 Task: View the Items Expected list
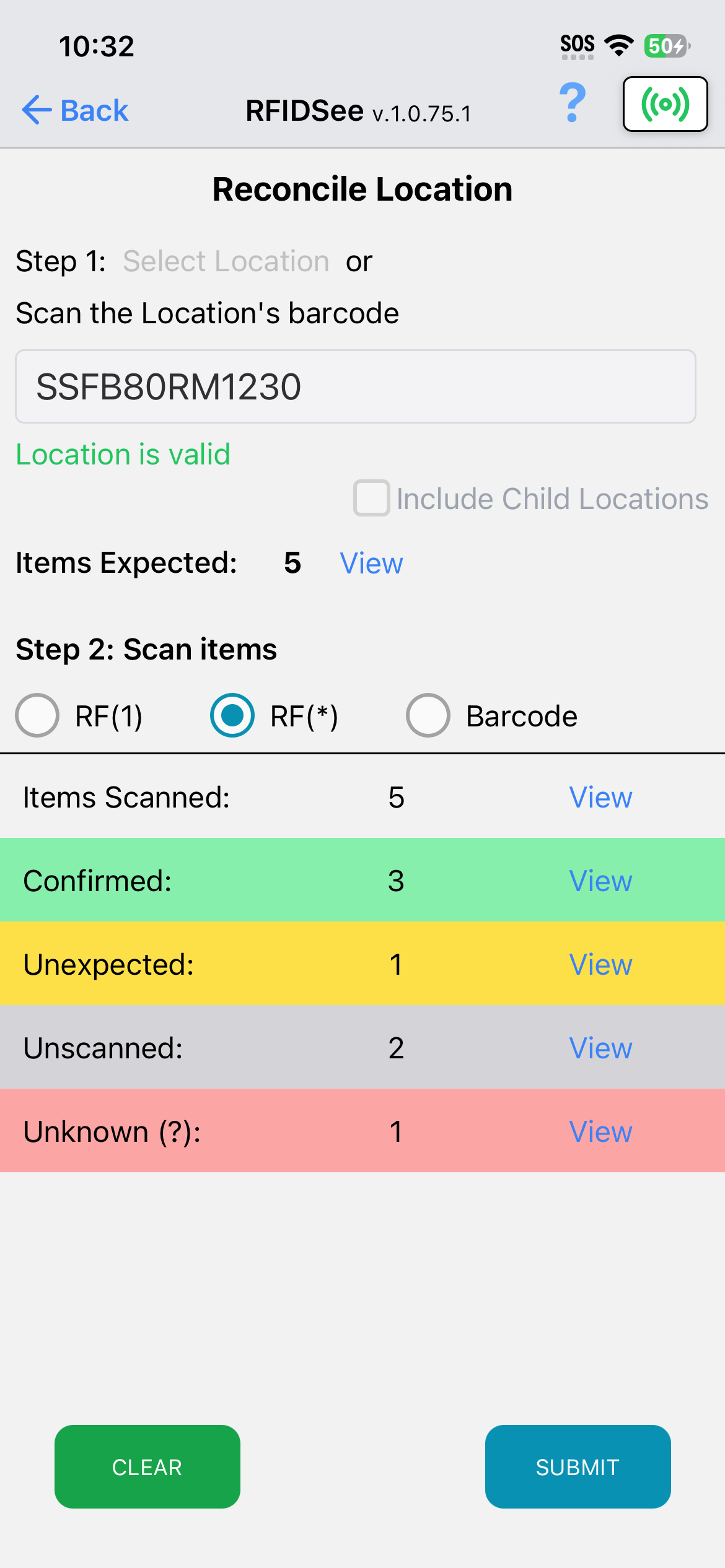coord(371,564)
